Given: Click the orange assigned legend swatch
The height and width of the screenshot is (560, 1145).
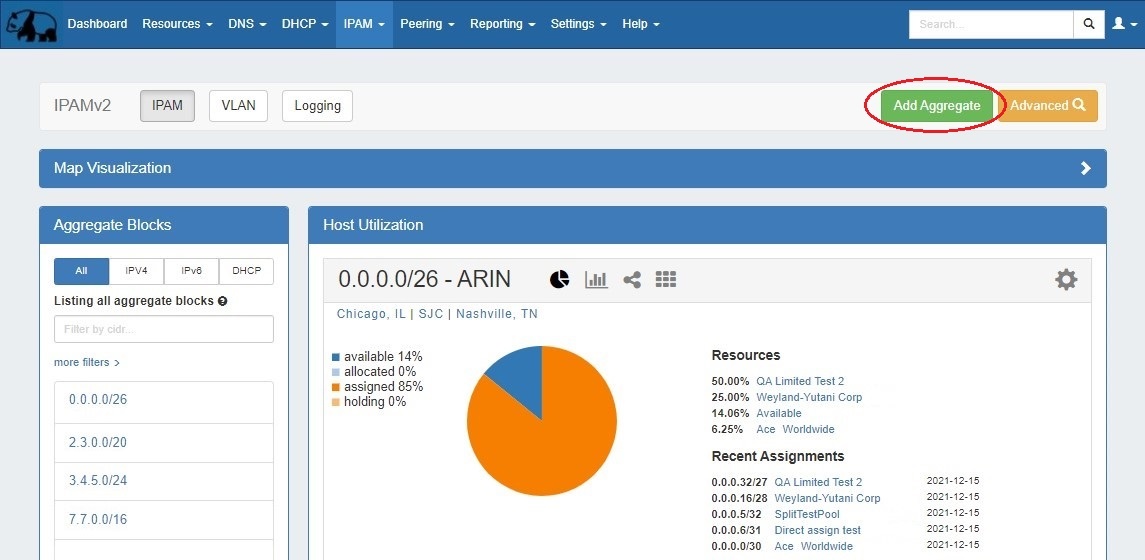Looking at the screenshot, I should tap(337, 387).
